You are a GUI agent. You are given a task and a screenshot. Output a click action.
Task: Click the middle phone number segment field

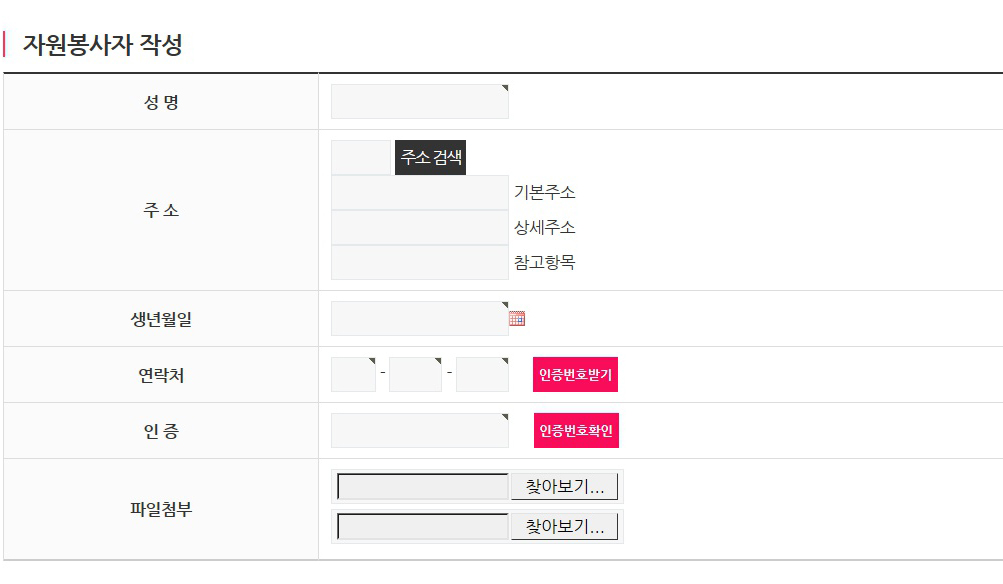tap(415, 374)
